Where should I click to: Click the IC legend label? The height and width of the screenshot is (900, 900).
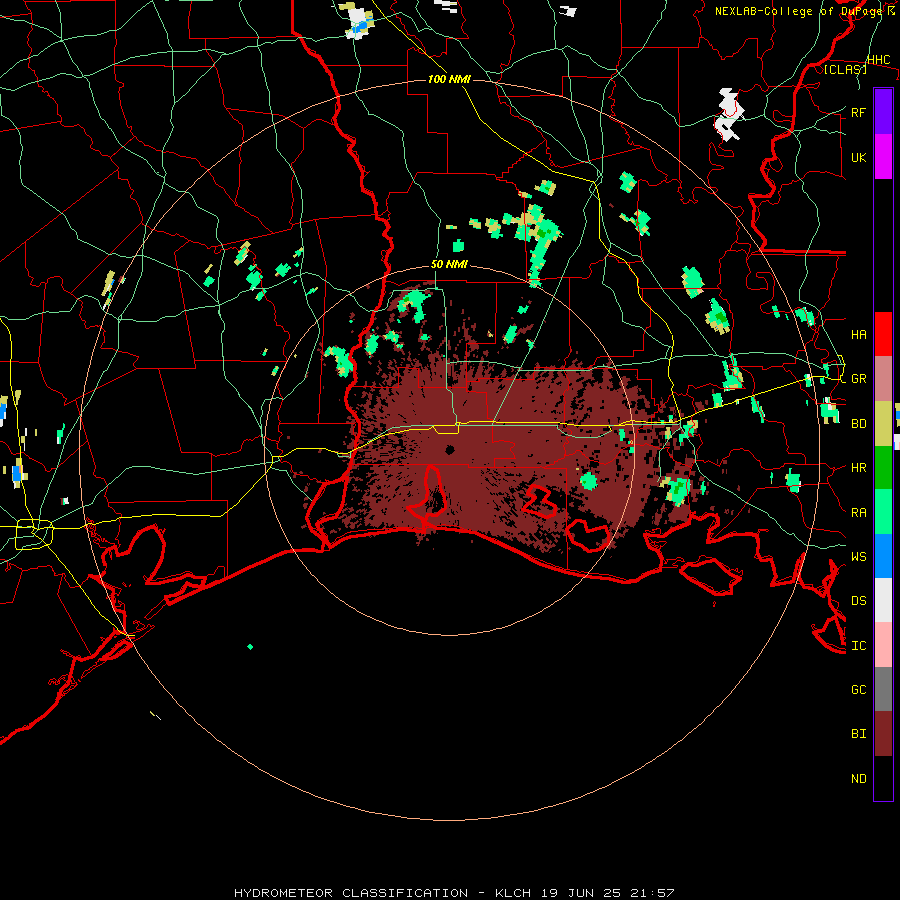[x=858, y=646]
